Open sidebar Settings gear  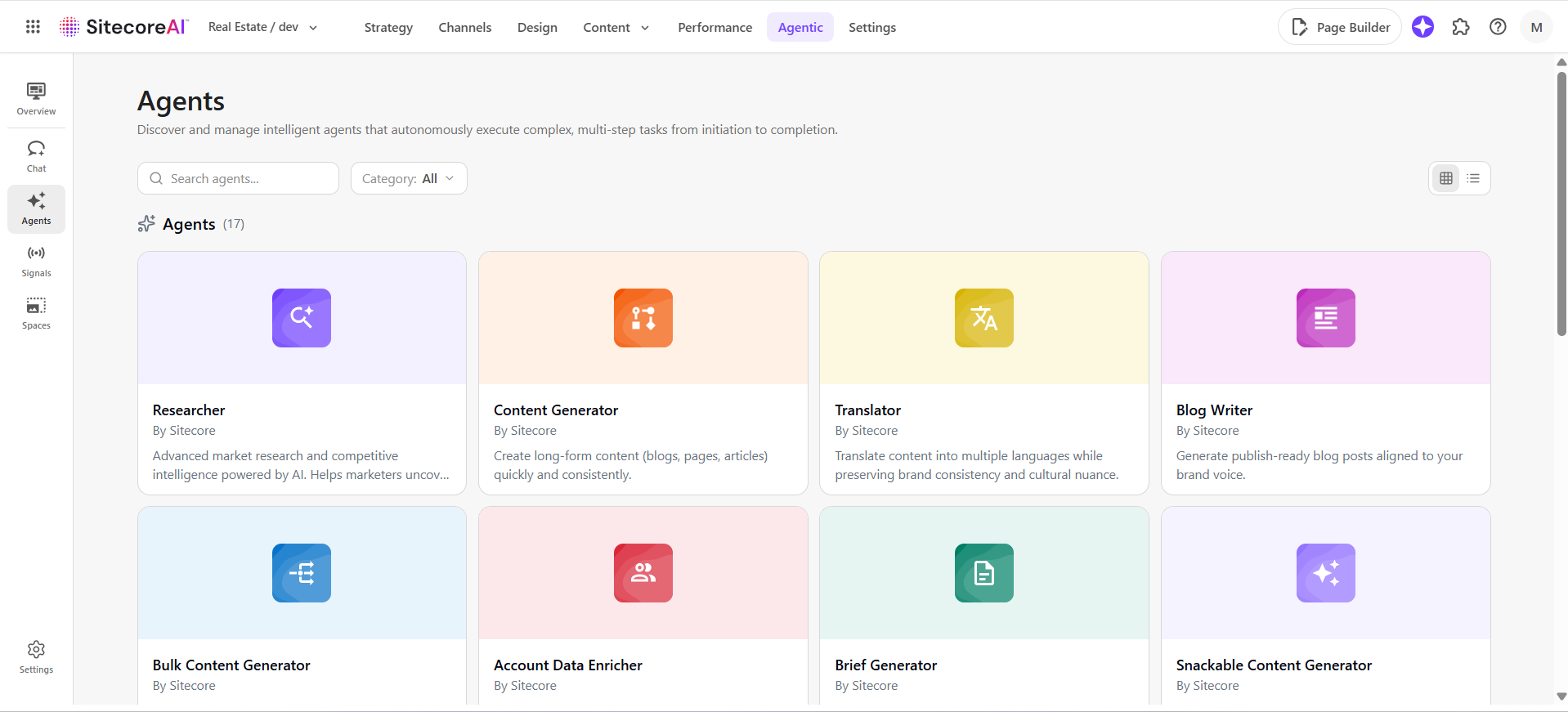click(x=36, y=657)
